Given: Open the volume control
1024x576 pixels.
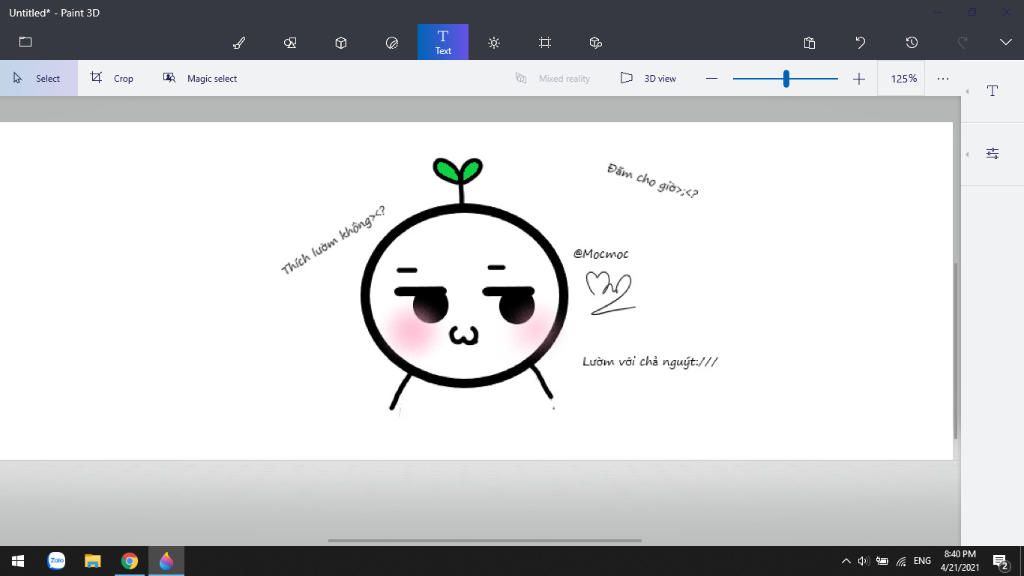Looking at the screenshot, I should 863,561.
